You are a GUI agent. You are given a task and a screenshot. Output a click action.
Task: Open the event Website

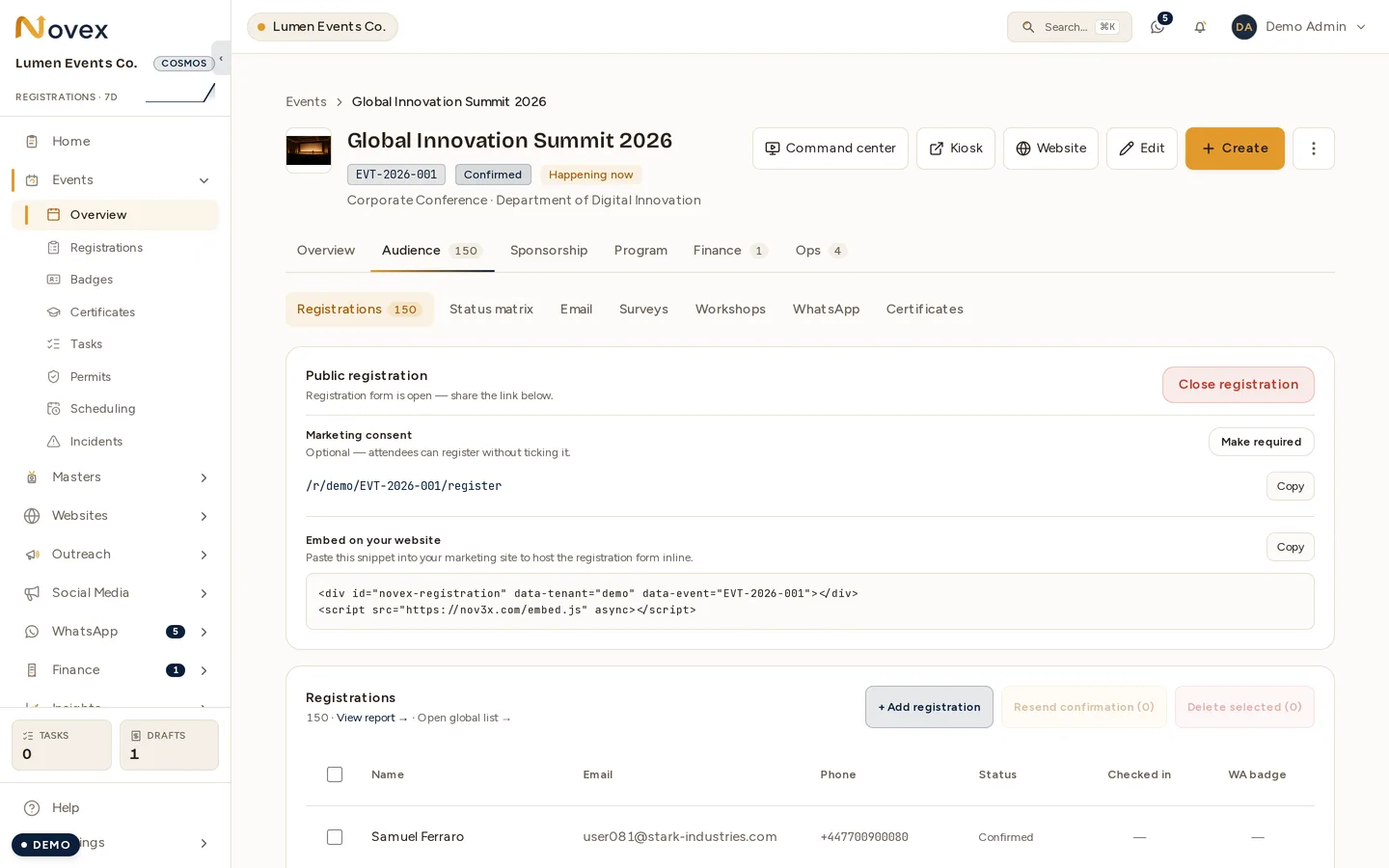[x=1050, y=149]
